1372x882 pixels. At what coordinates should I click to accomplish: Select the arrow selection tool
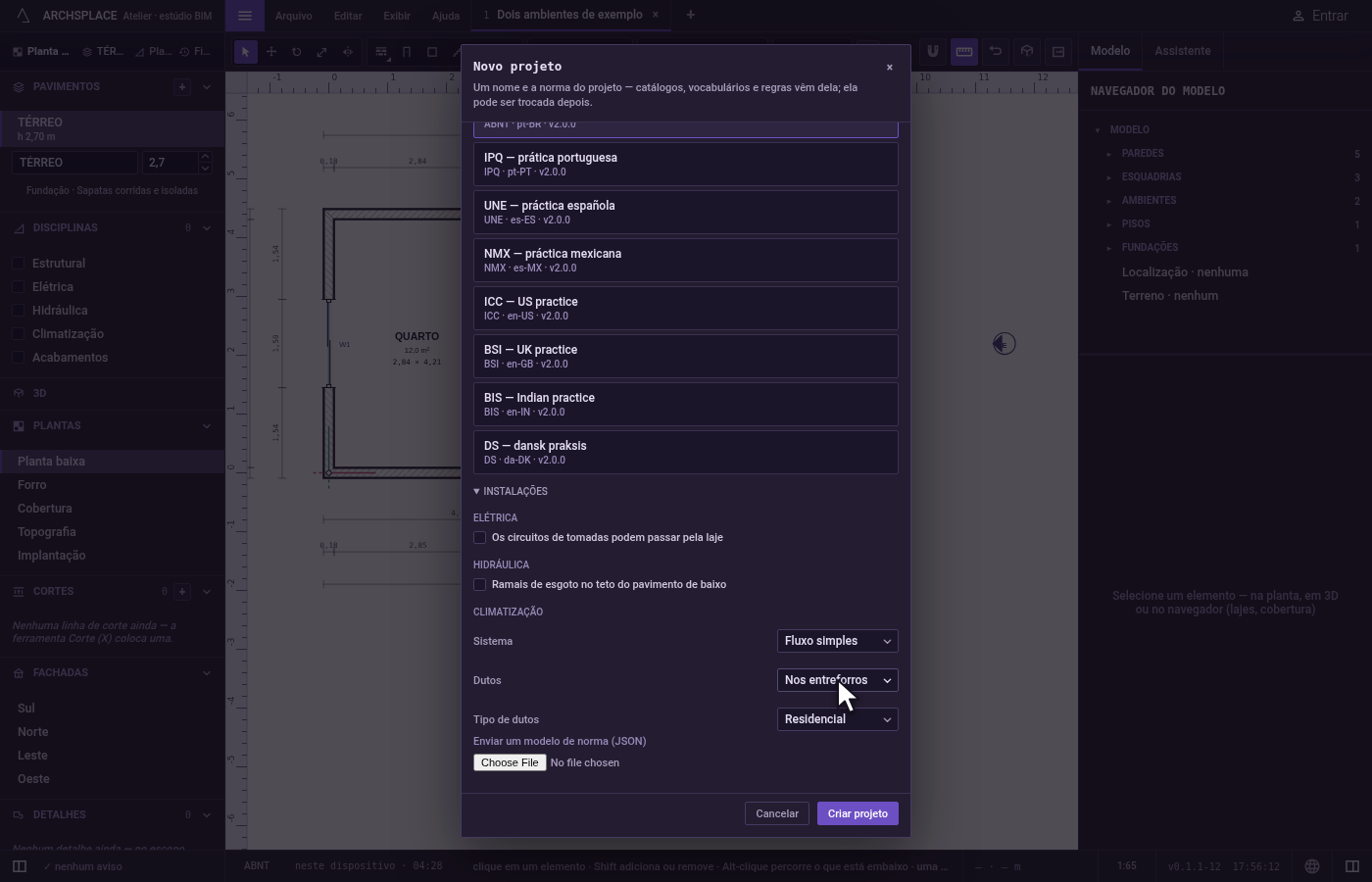[246, 52]
